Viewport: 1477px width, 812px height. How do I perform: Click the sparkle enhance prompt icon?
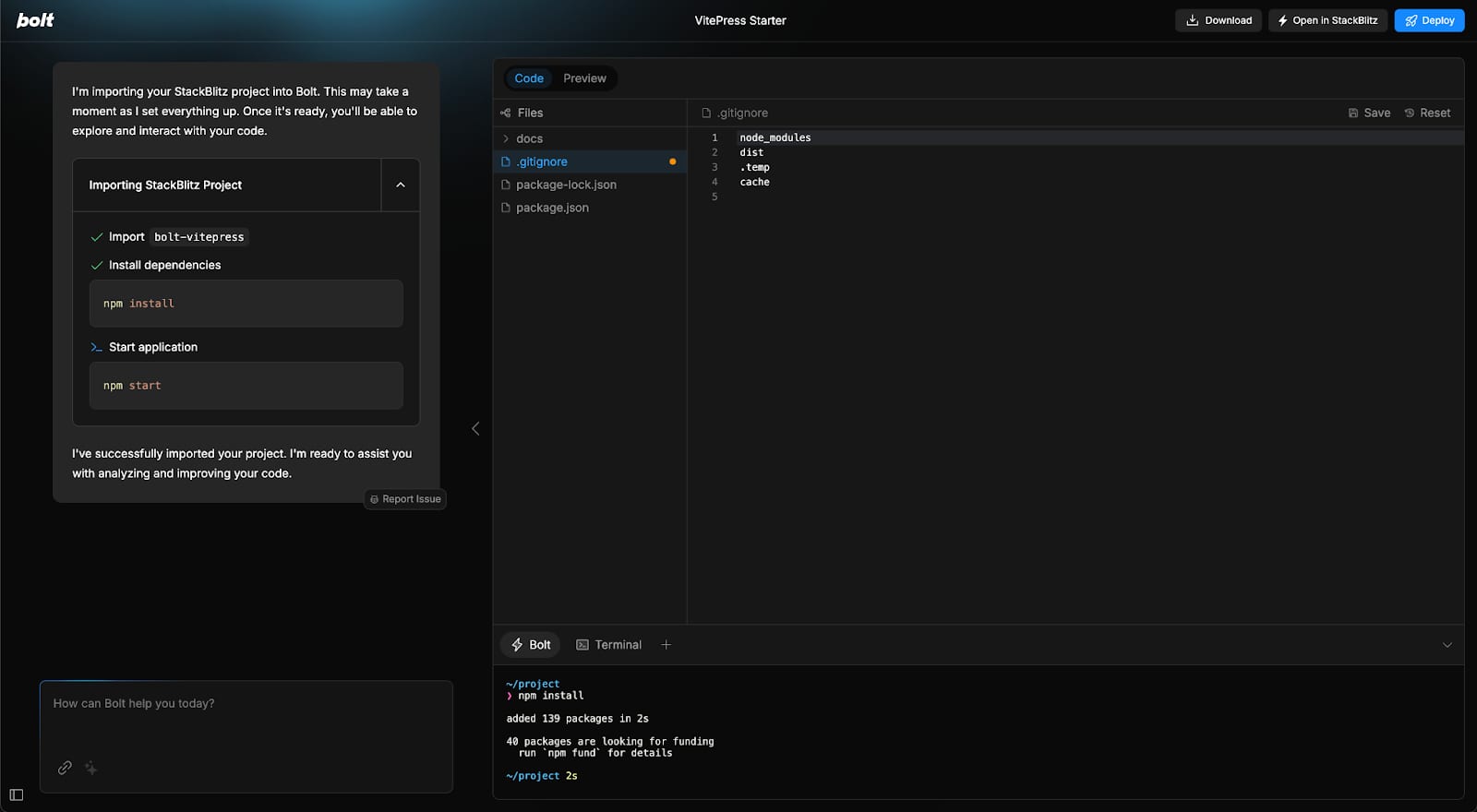91,768
